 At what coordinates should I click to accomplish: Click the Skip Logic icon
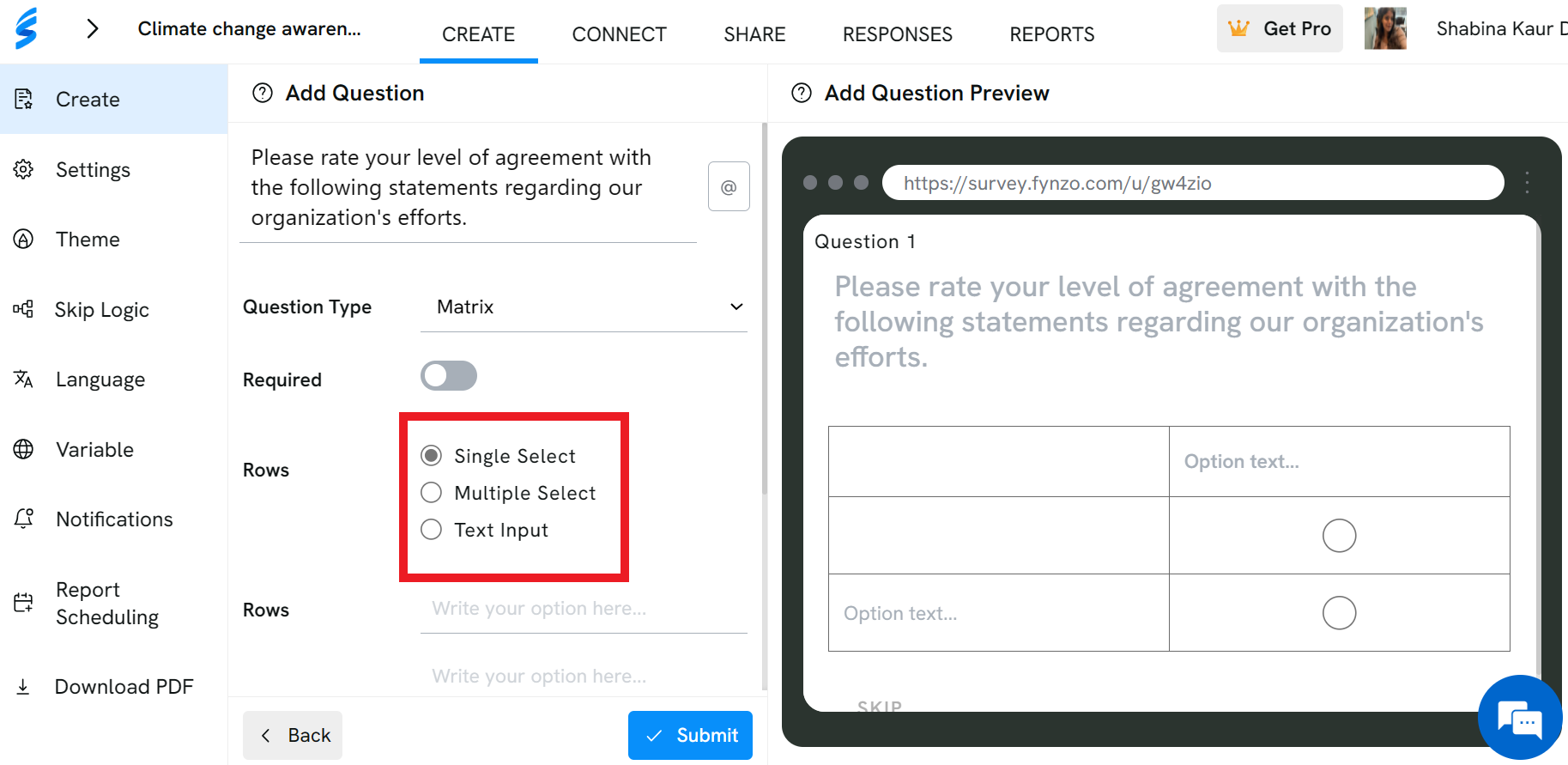pos(23,309)
